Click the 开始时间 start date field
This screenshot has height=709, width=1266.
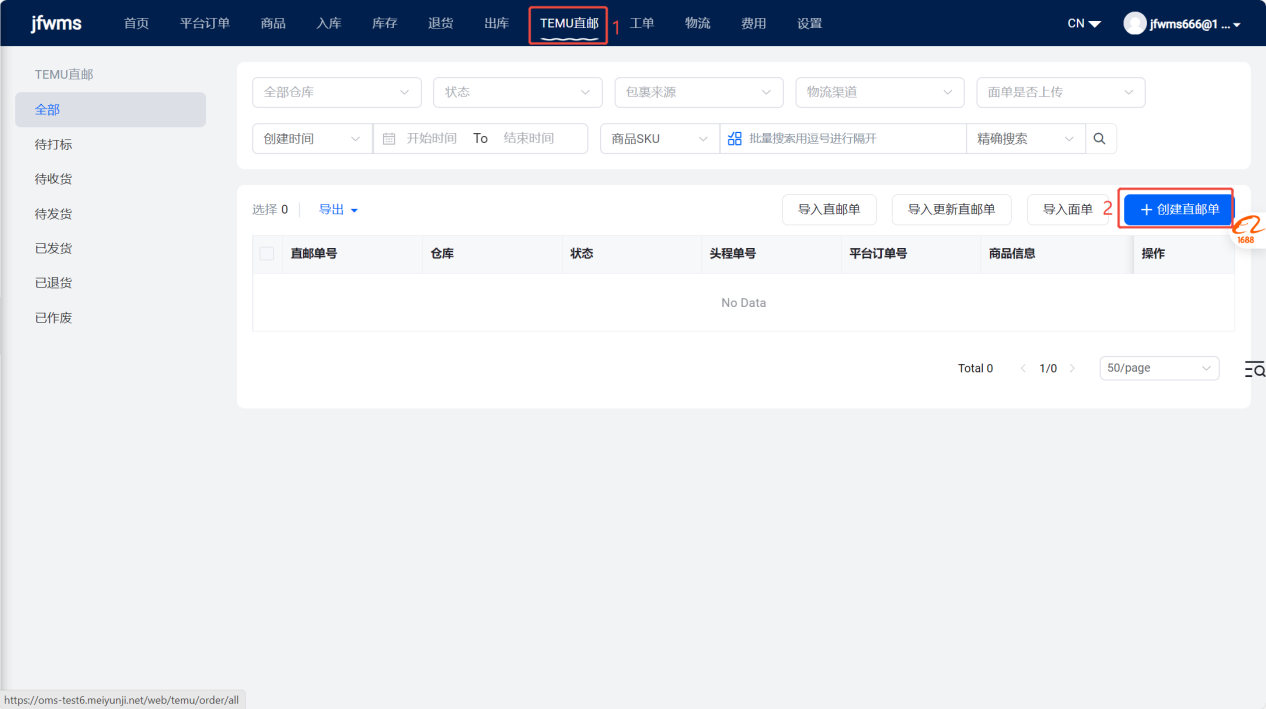click(432, 138)
